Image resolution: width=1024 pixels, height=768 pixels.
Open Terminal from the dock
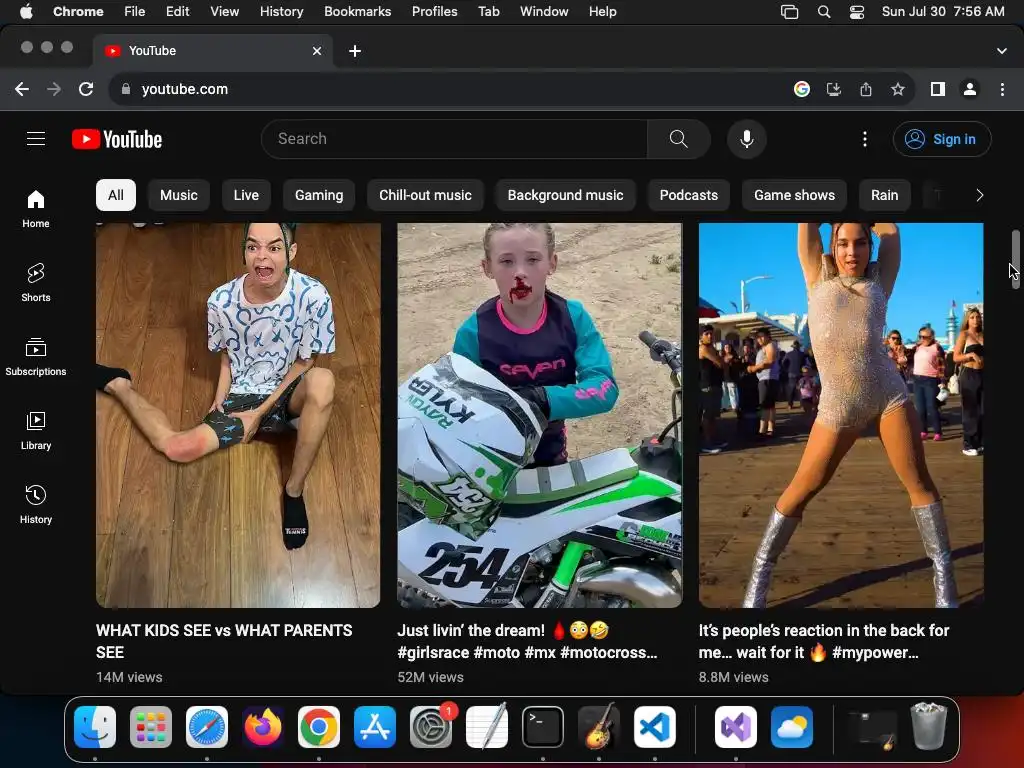[x=543, y=727]
